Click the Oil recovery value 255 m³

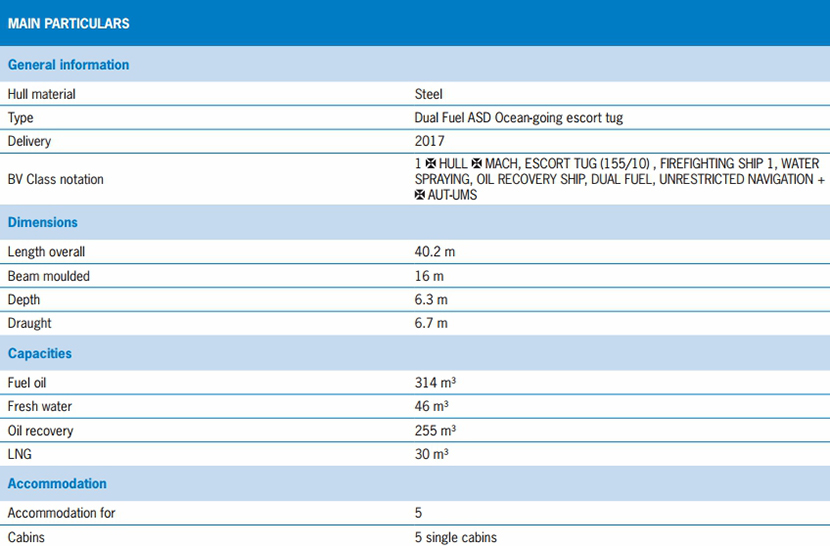pyautogui.click(x=435, y=431)
